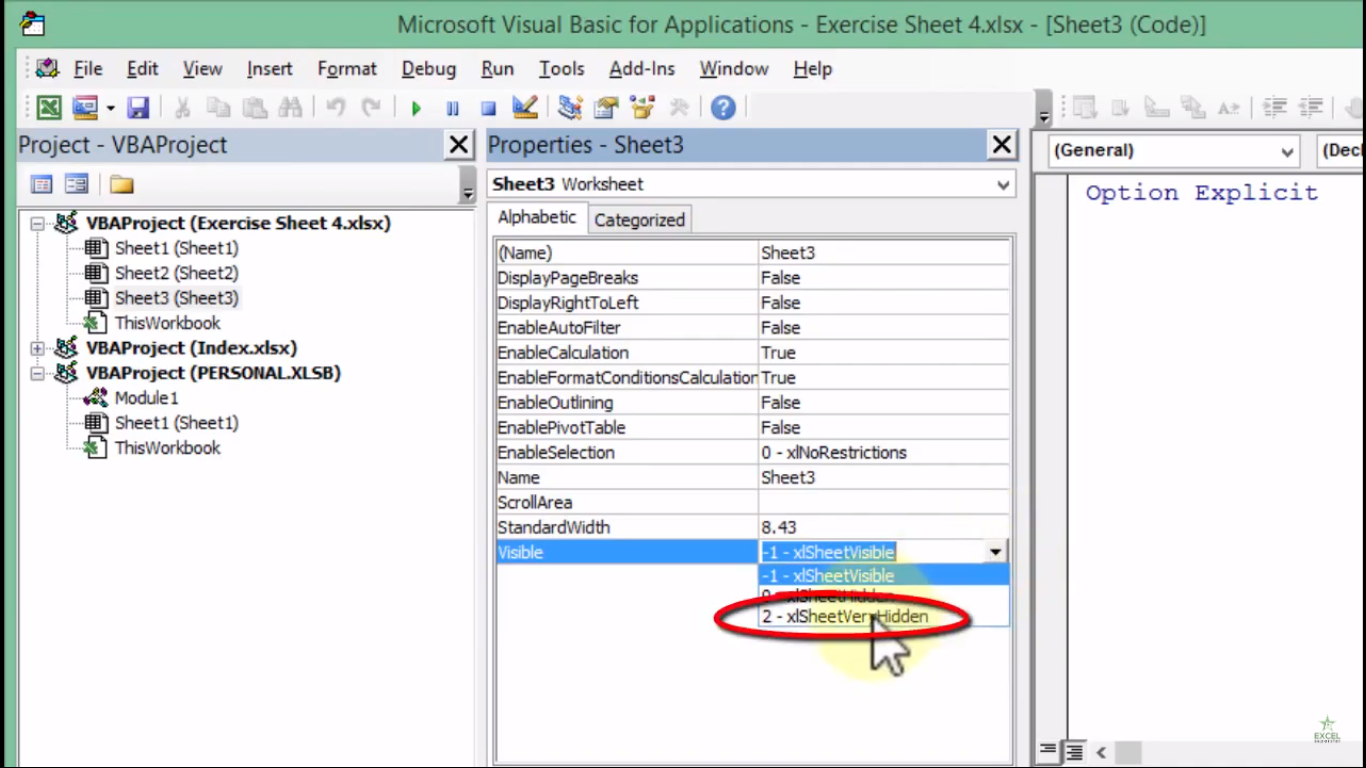This screenshot has width=1366, height=768.
Task: Click the List Properties/Methods icon
Action: [x=1085, y=107]
